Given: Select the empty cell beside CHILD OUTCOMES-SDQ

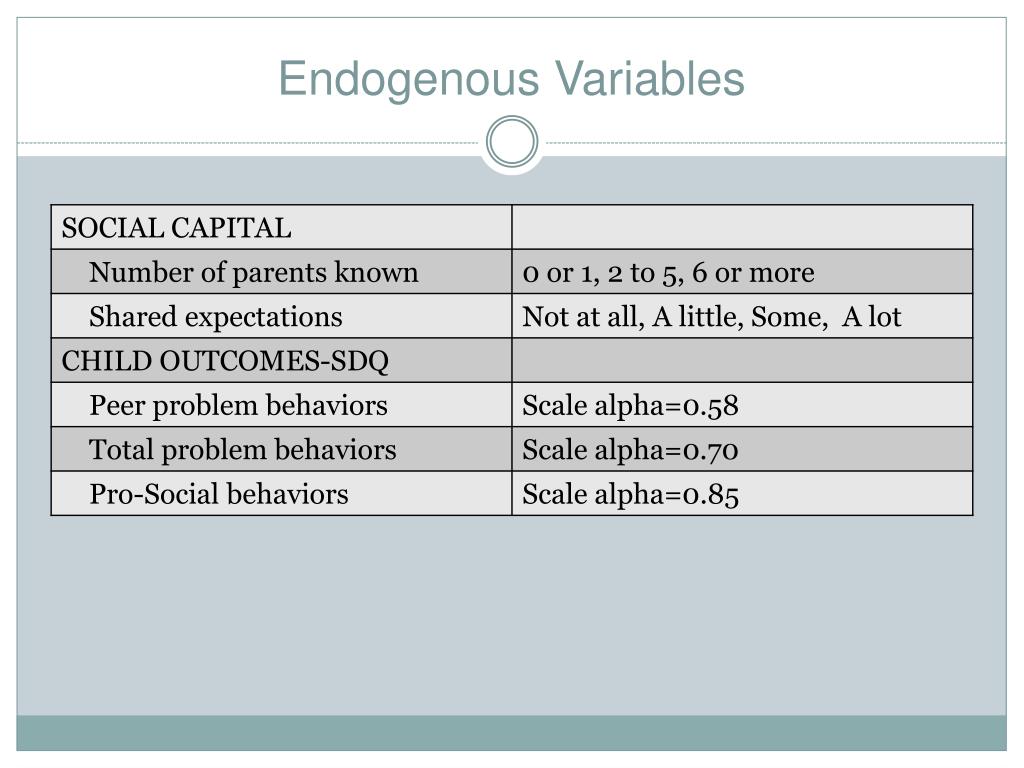Looking at the screenshot, I should tap(742, 361).
